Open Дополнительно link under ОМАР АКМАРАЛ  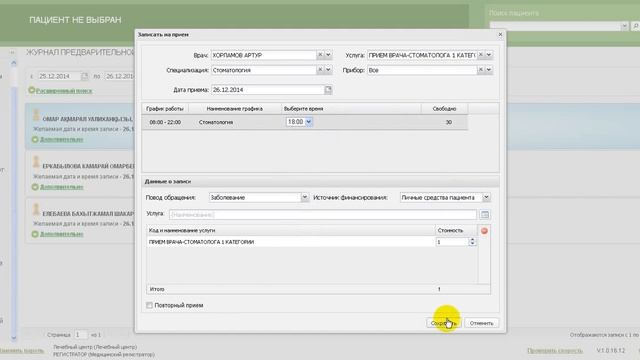[x=61, y=140]
